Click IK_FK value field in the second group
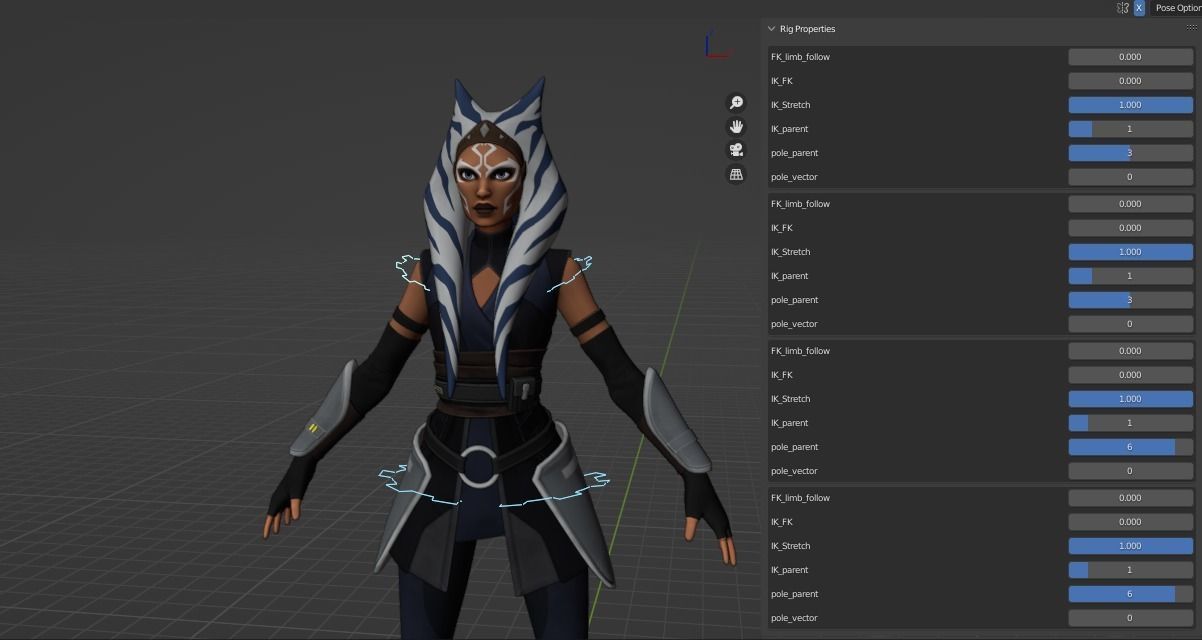 click(x=1130, y=228)
